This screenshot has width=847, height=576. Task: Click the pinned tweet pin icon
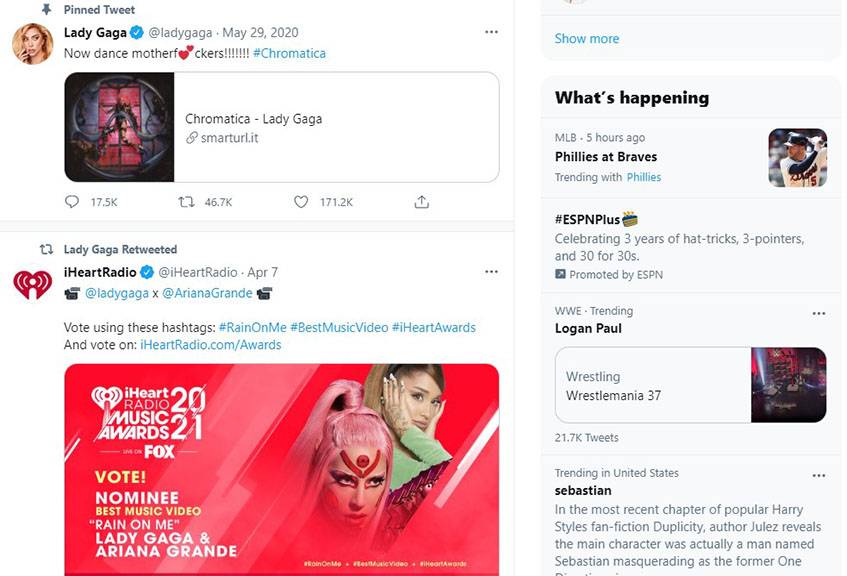pos(46,9)
